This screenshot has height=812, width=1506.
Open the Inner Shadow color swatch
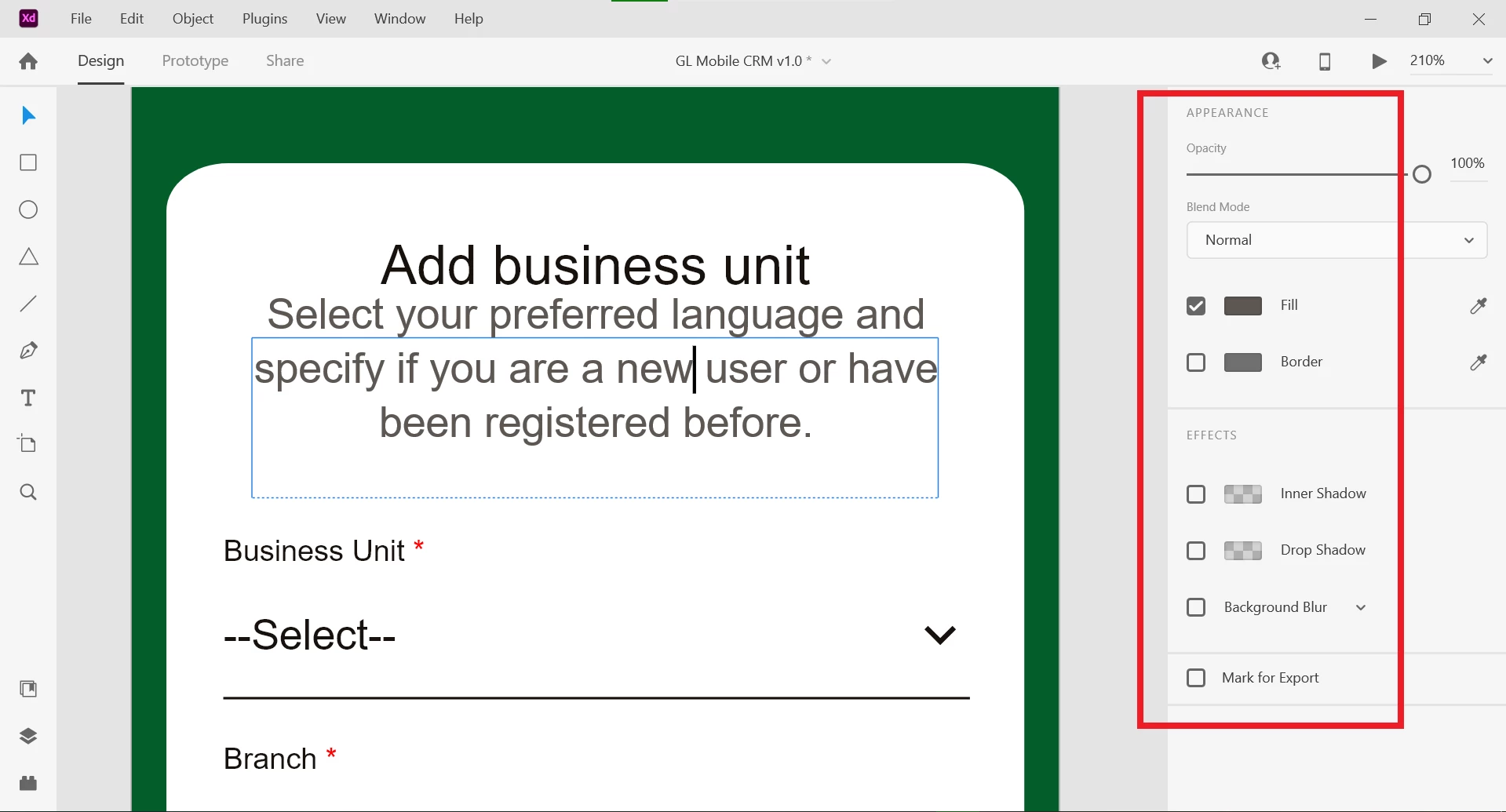coord(1243,494)
